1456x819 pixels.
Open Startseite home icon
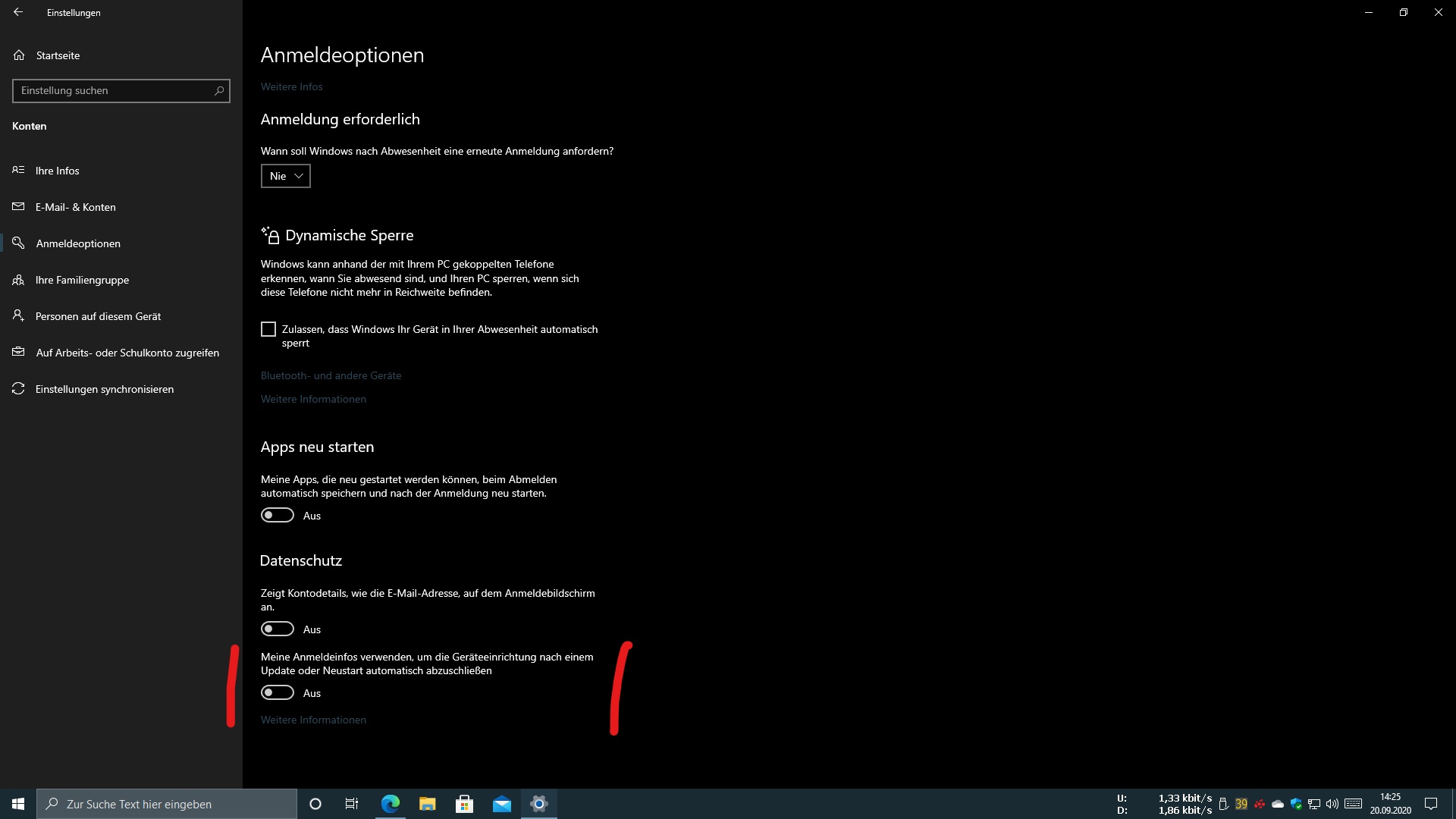click(x=20, y=55)
